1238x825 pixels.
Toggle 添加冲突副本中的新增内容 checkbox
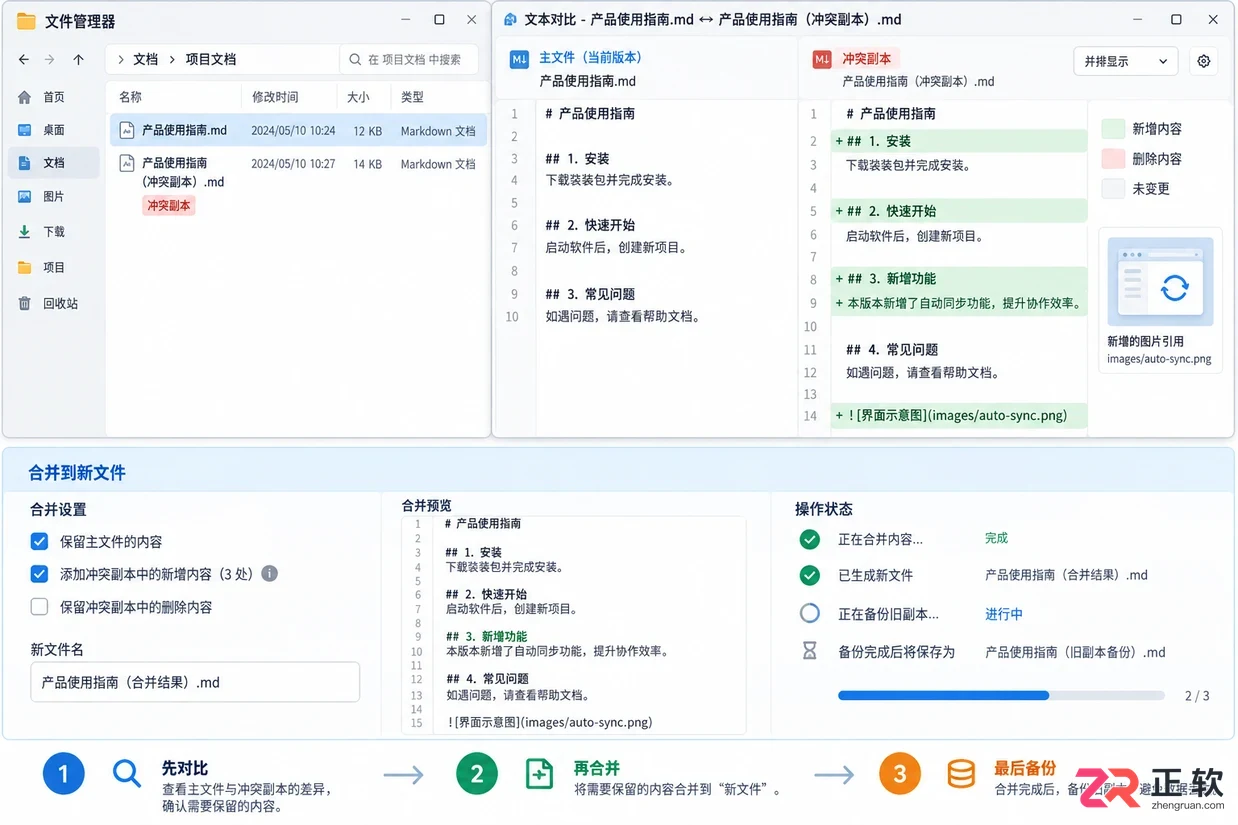pos(40,574)
